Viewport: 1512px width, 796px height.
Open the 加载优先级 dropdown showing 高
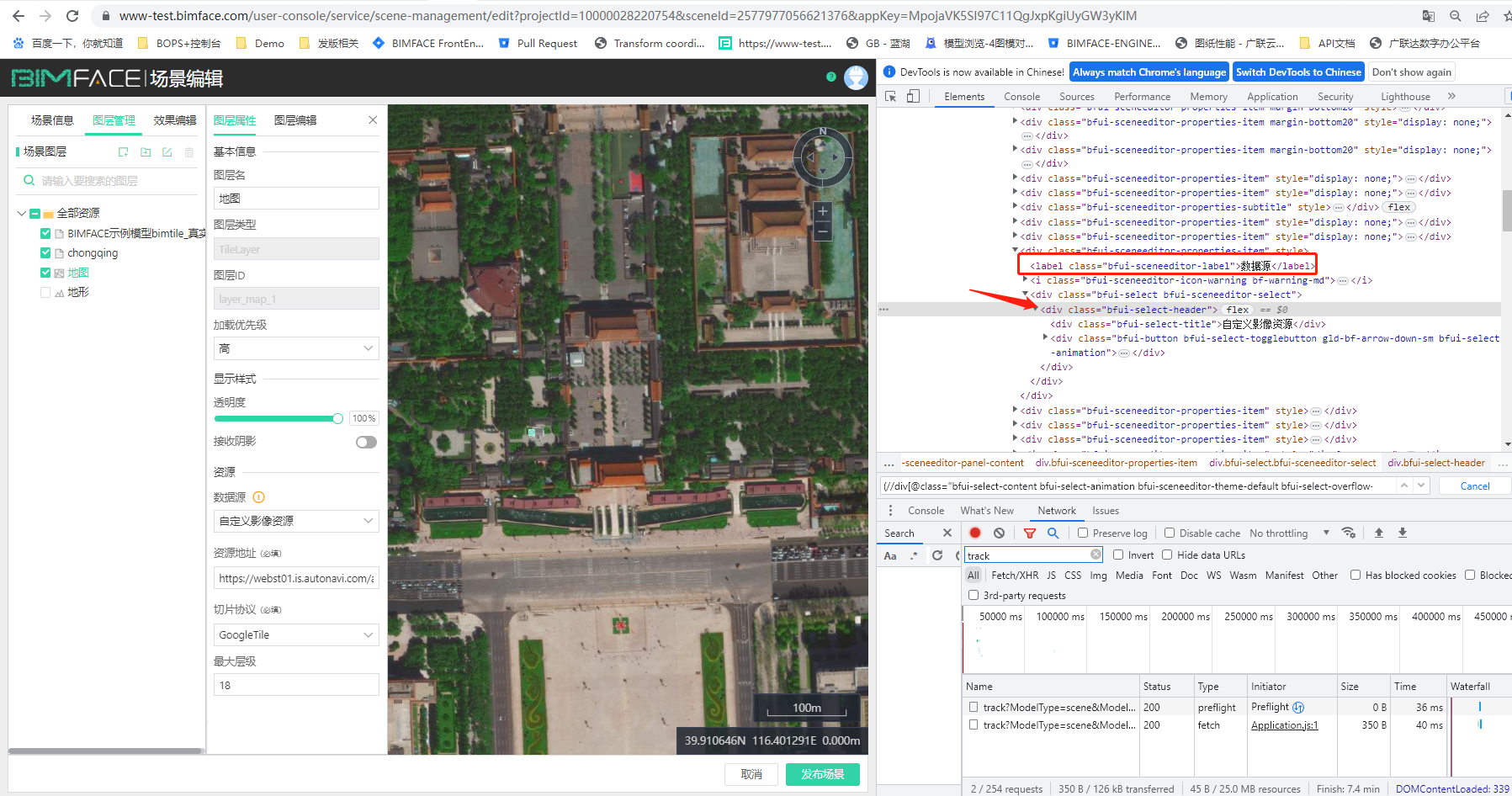pos(296,348)
